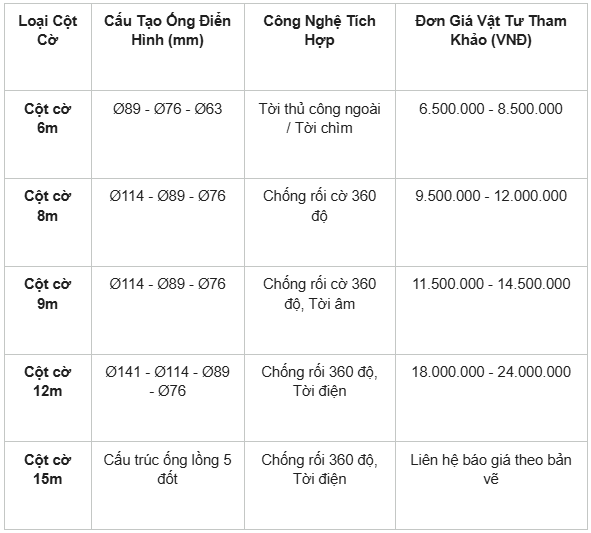Click the price '11.500.000 - 14.500.000'
The height and width of the screenshot is (533, 591).
(x=491, y=284)
